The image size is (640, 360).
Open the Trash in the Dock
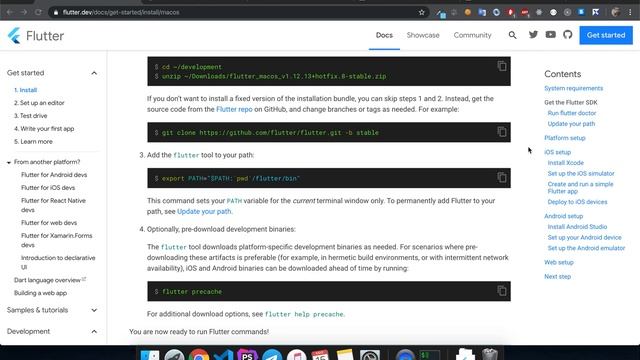(489, 354)
